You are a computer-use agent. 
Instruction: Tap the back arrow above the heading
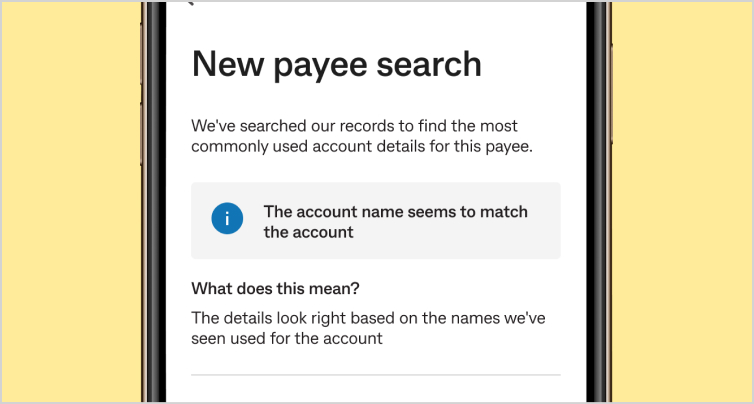[x=190, y=3]
